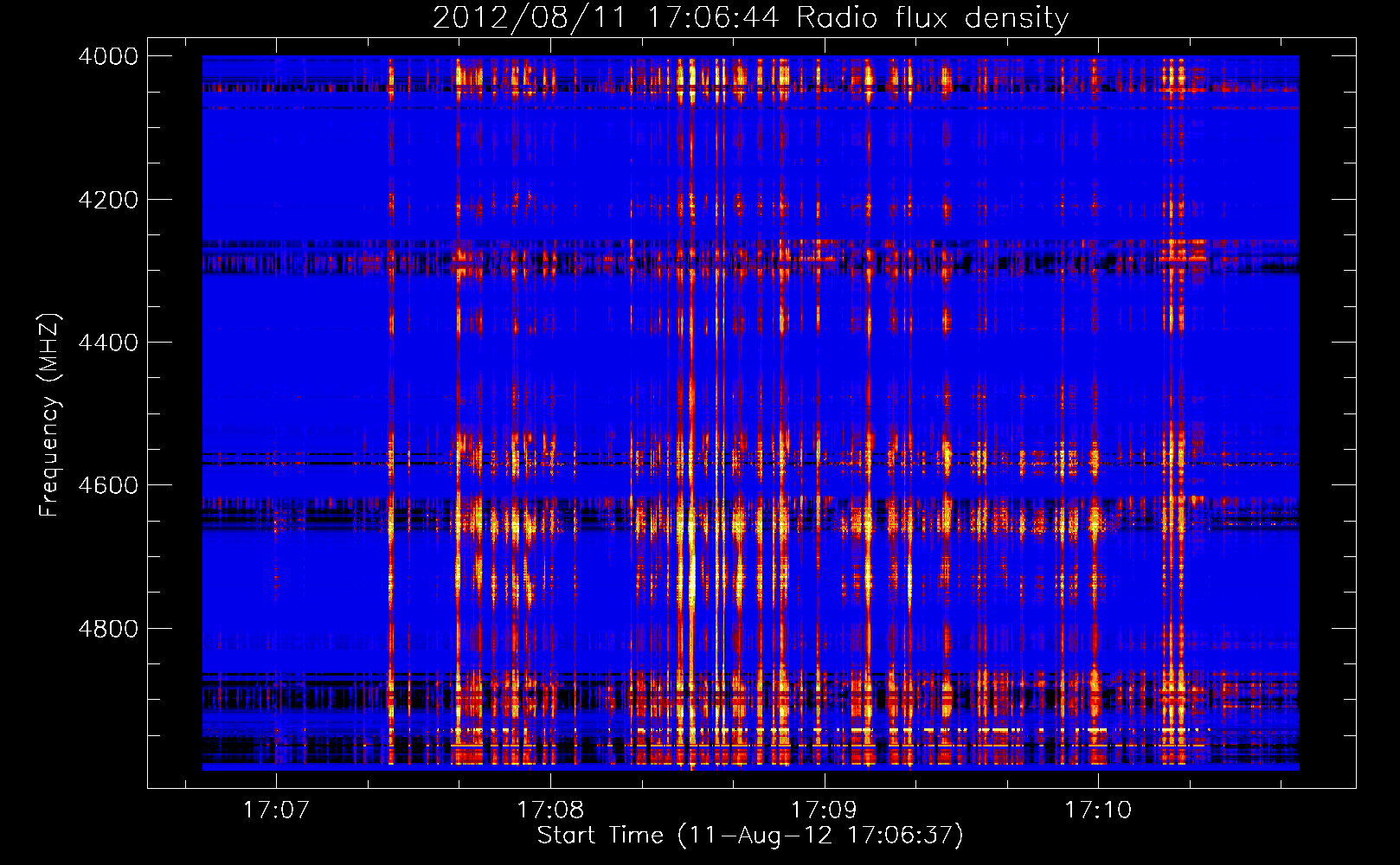This screenshot has height=865, width=1400.
Task: Select the 4600 frequency axis label
Action: (108, 485)
